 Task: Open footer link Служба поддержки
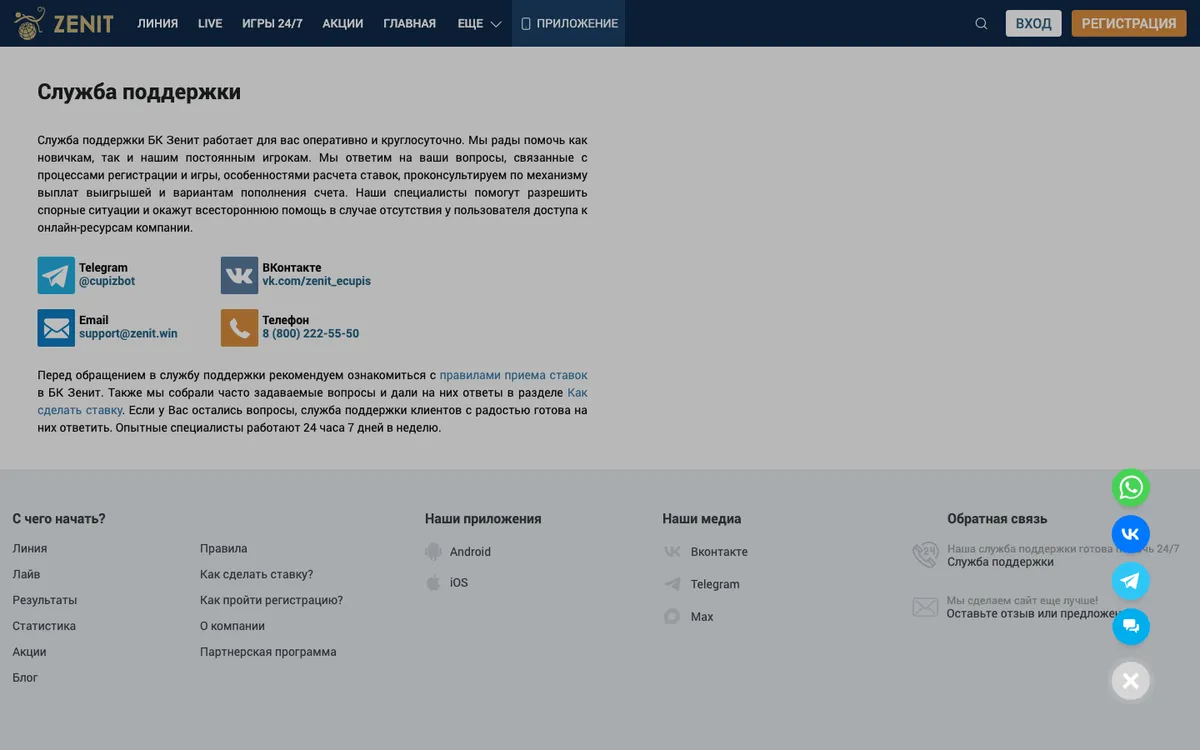coord(1000,562)
